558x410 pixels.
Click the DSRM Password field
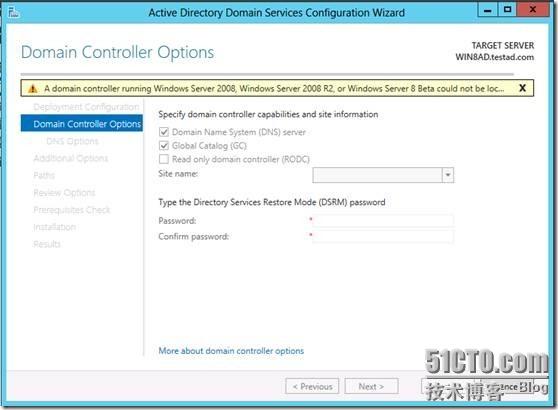pyautogui.click(x=383, y=221)
